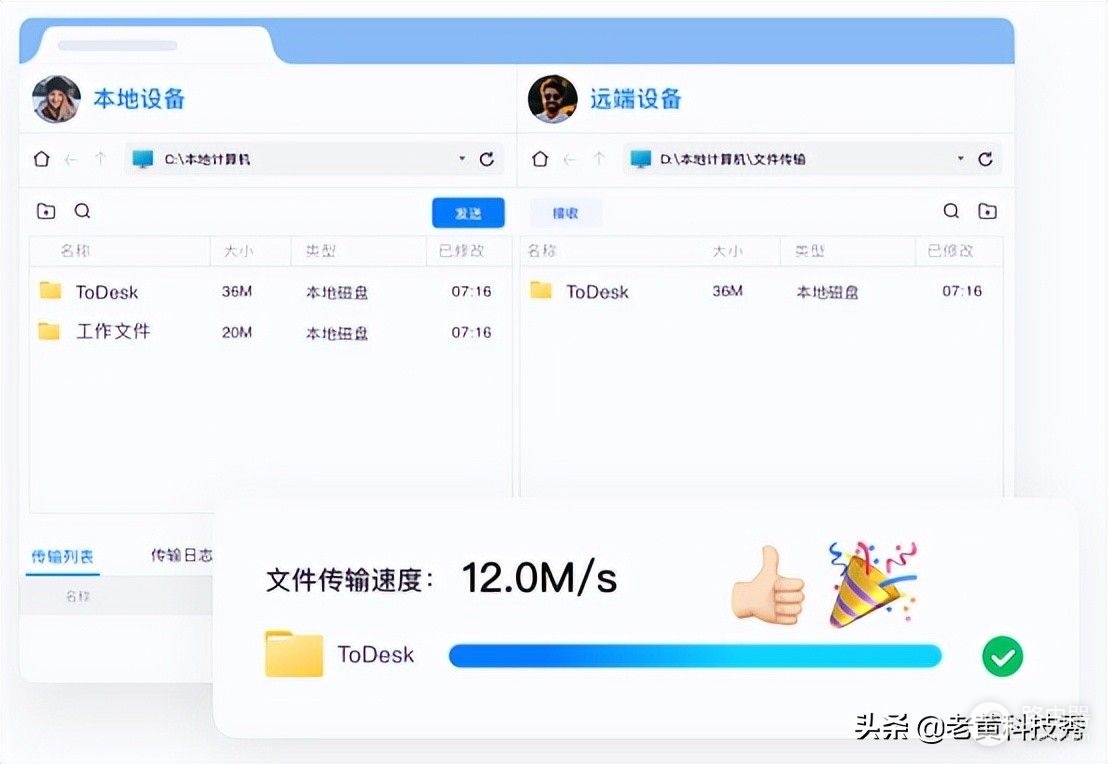Click the 12.0M/s transfer speed value
This screenshot has height=764, width=1108.
click(x=539, y=578)
